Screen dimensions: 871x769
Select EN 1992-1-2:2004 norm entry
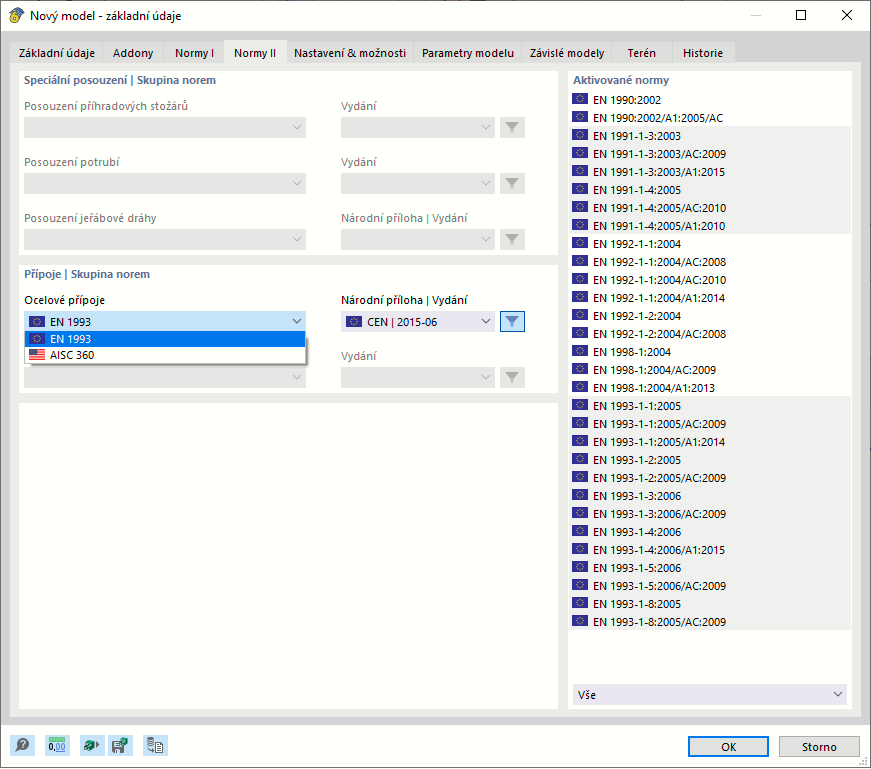[710, 316]
